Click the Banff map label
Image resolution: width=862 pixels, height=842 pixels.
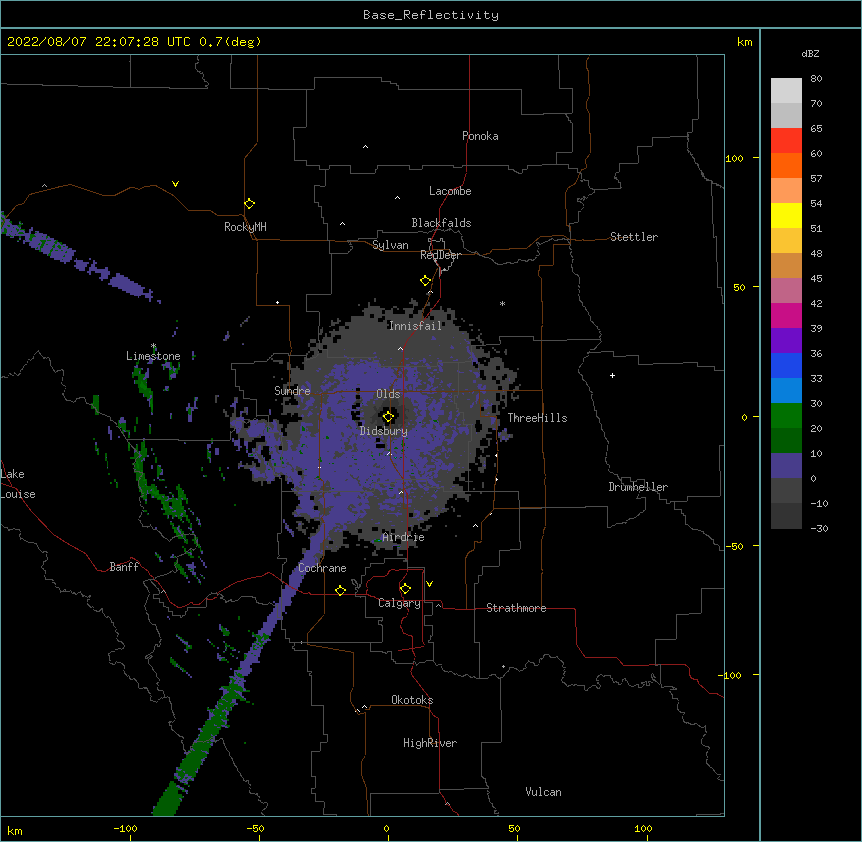pyautogui.click(x=124, y=567)
